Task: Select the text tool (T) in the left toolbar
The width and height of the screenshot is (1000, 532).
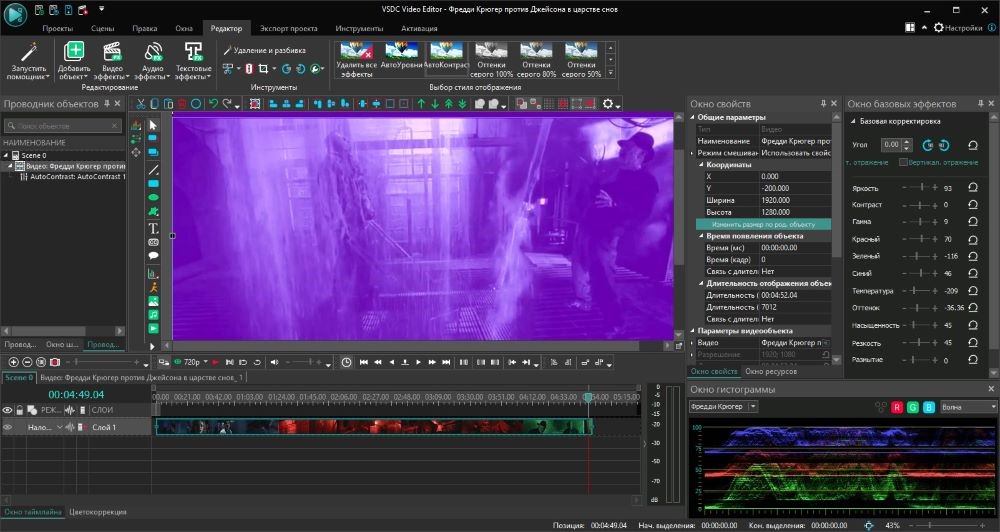Action: pyautogui.click(x=153, y=228)
